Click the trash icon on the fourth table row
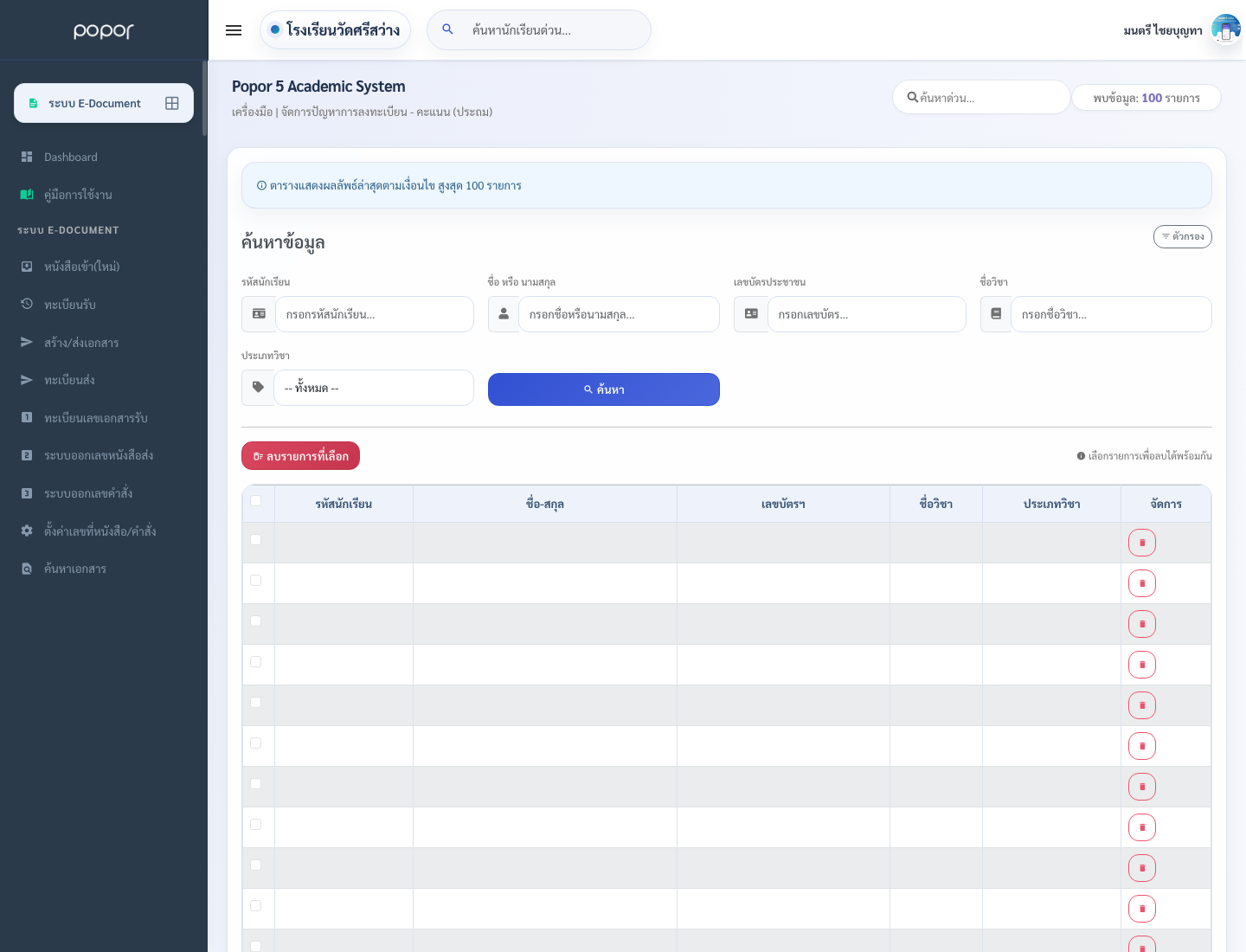Viewport: 1246px width, 952px height. 1142,665
